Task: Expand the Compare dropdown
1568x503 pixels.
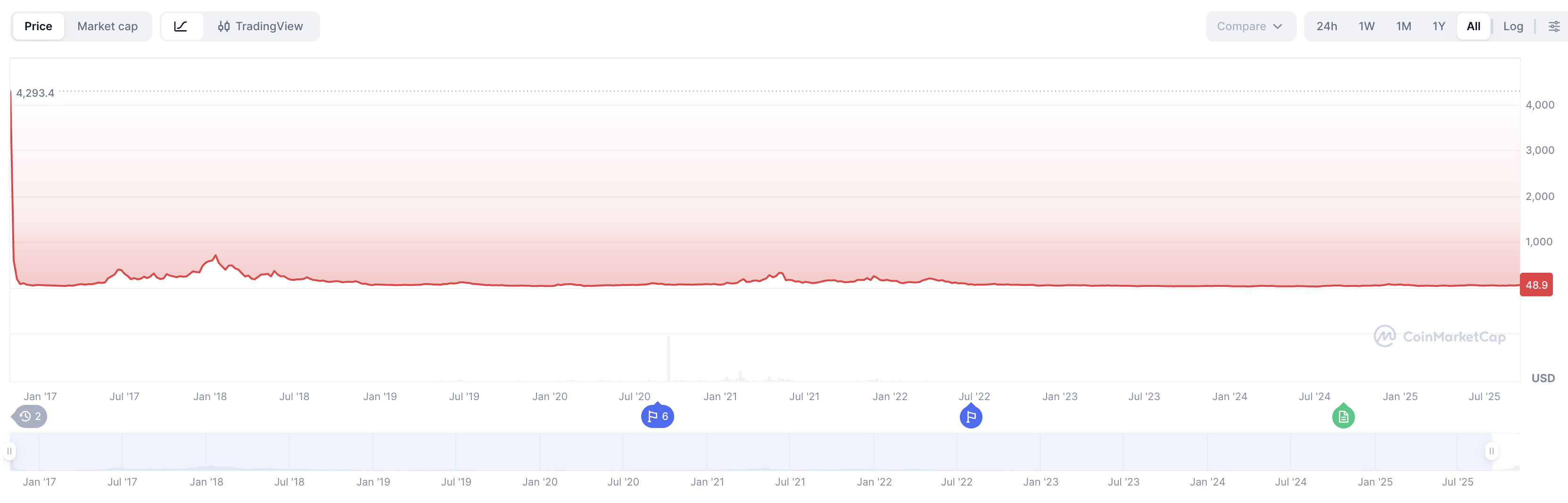Action: [1250, 26]
